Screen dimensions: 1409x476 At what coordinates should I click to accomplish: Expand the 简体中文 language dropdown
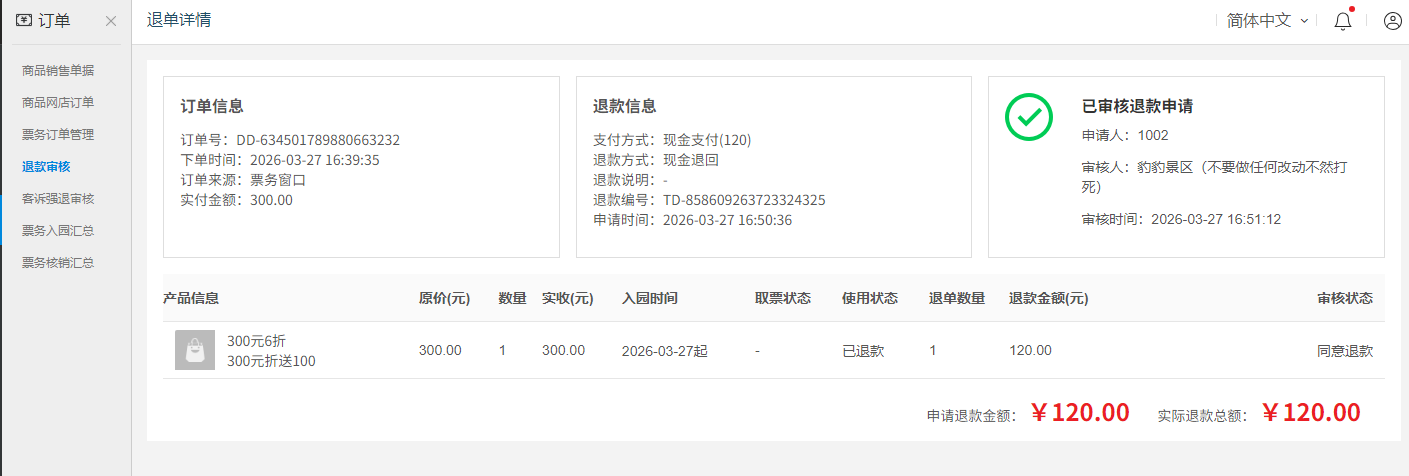(x=1267, y=21)
